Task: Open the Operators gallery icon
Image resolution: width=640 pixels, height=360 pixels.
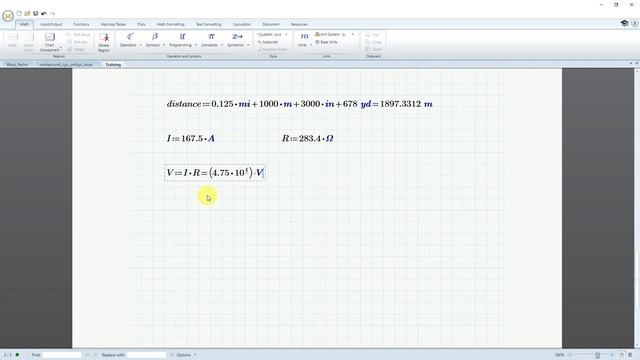Action: (x=130, y=37)
